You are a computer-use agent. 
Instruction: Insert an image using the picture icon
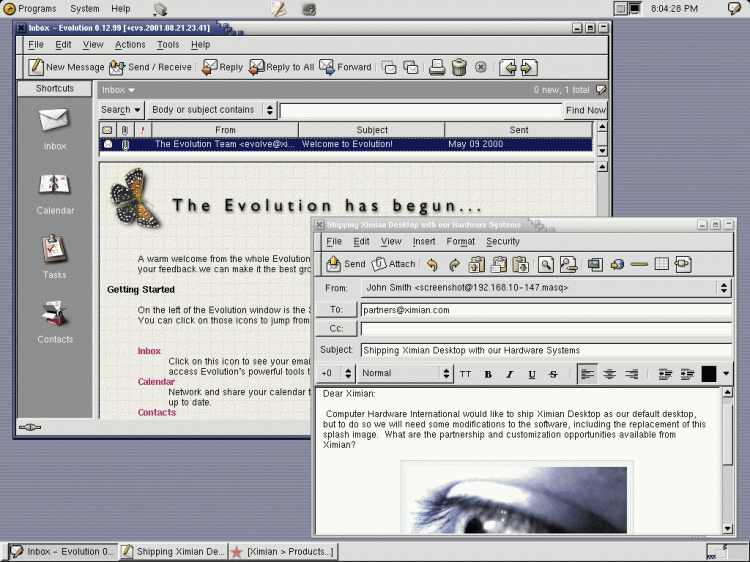595,264
